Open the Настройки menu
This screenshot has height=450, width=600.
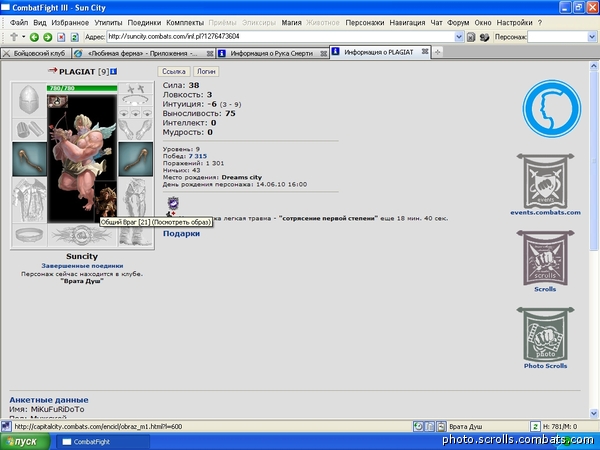tap(514, 23)
